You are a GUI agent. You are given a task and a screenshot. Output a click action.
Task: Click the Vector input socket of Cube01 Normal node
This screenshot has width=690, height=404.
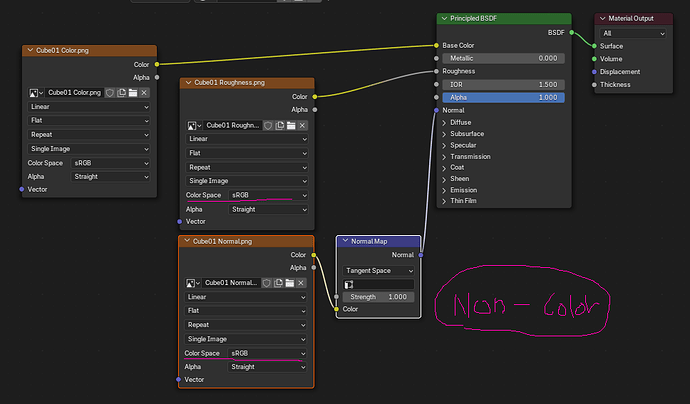pyautogui.click(x=178, y=379)
